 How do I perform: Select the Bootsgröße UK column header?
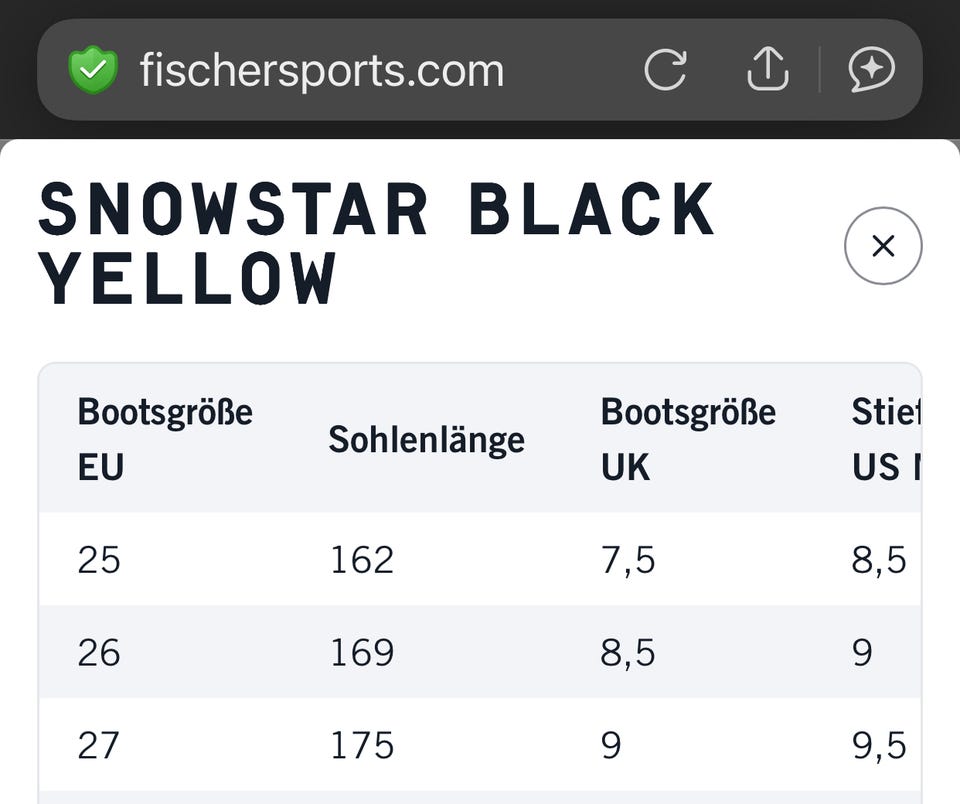pyautogui.click(x=688, y=439)
